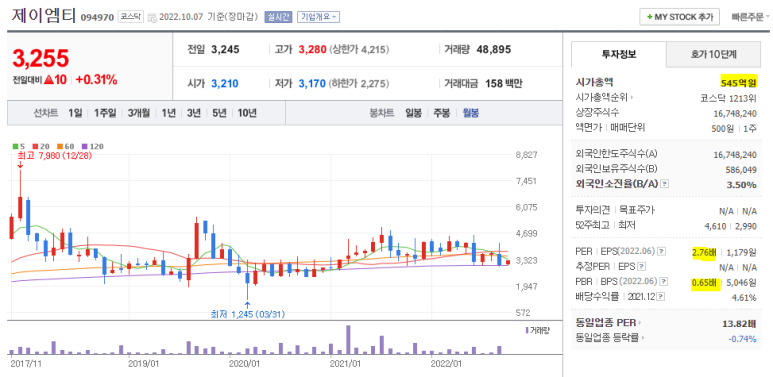Click orange 60 moving-average legend swatch
Viewport: 773px width, 377px height.
tap(59, 146)
